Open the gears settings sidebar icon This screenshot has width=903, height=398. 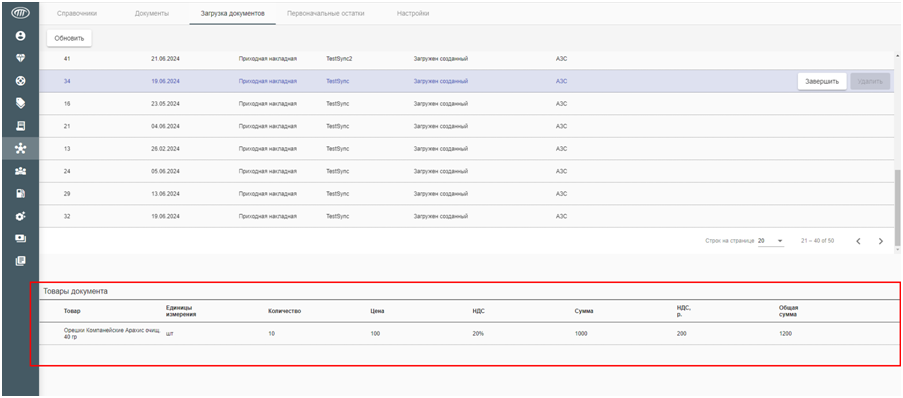click(x=20, y=216)
